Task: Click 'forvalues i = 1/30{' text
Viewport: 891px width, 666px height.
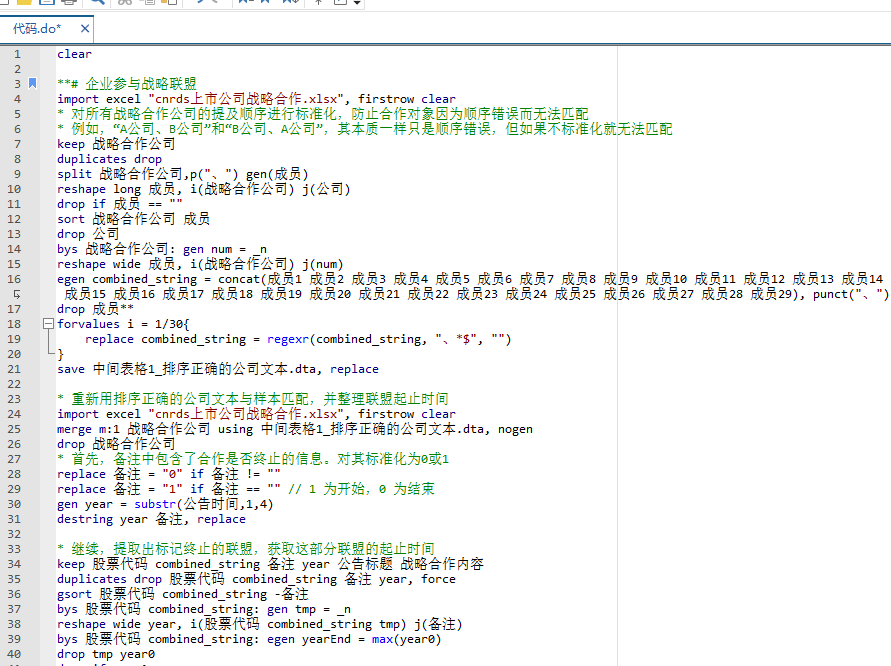Action: pyautogui.click(x=123, y=324)
